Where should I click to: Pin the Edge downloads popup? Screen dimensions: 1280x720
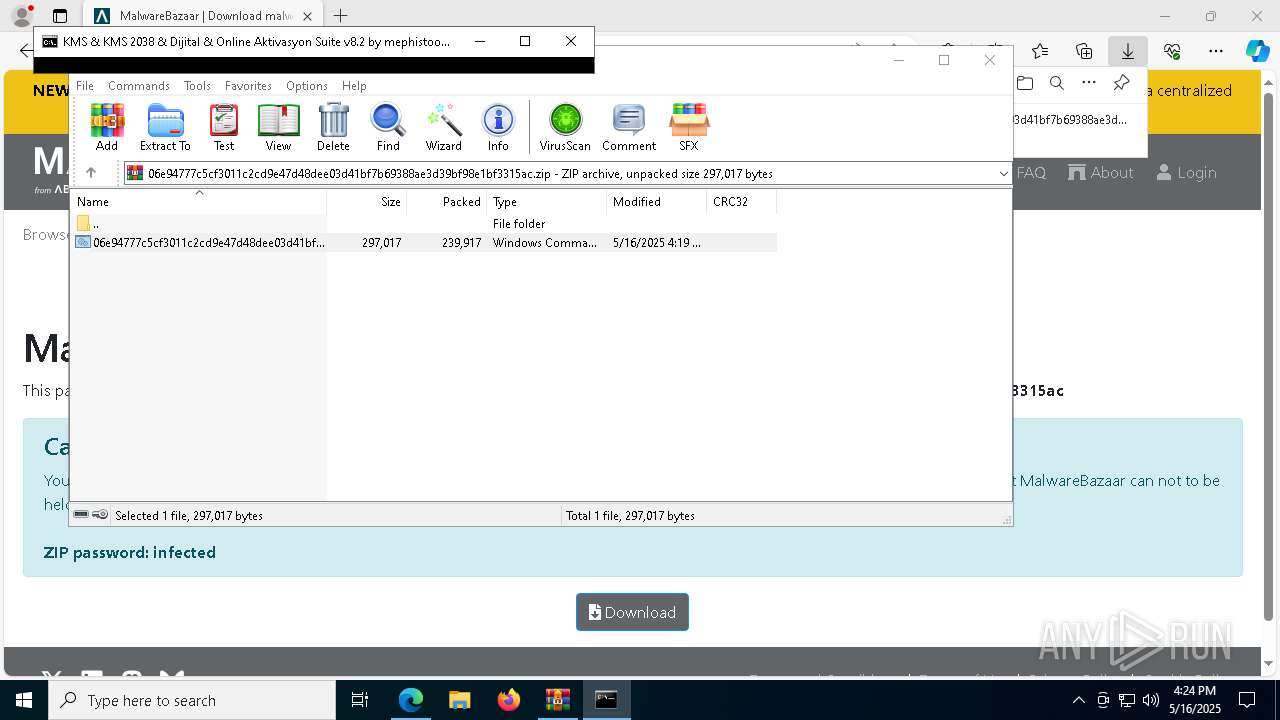(1121, 83)
